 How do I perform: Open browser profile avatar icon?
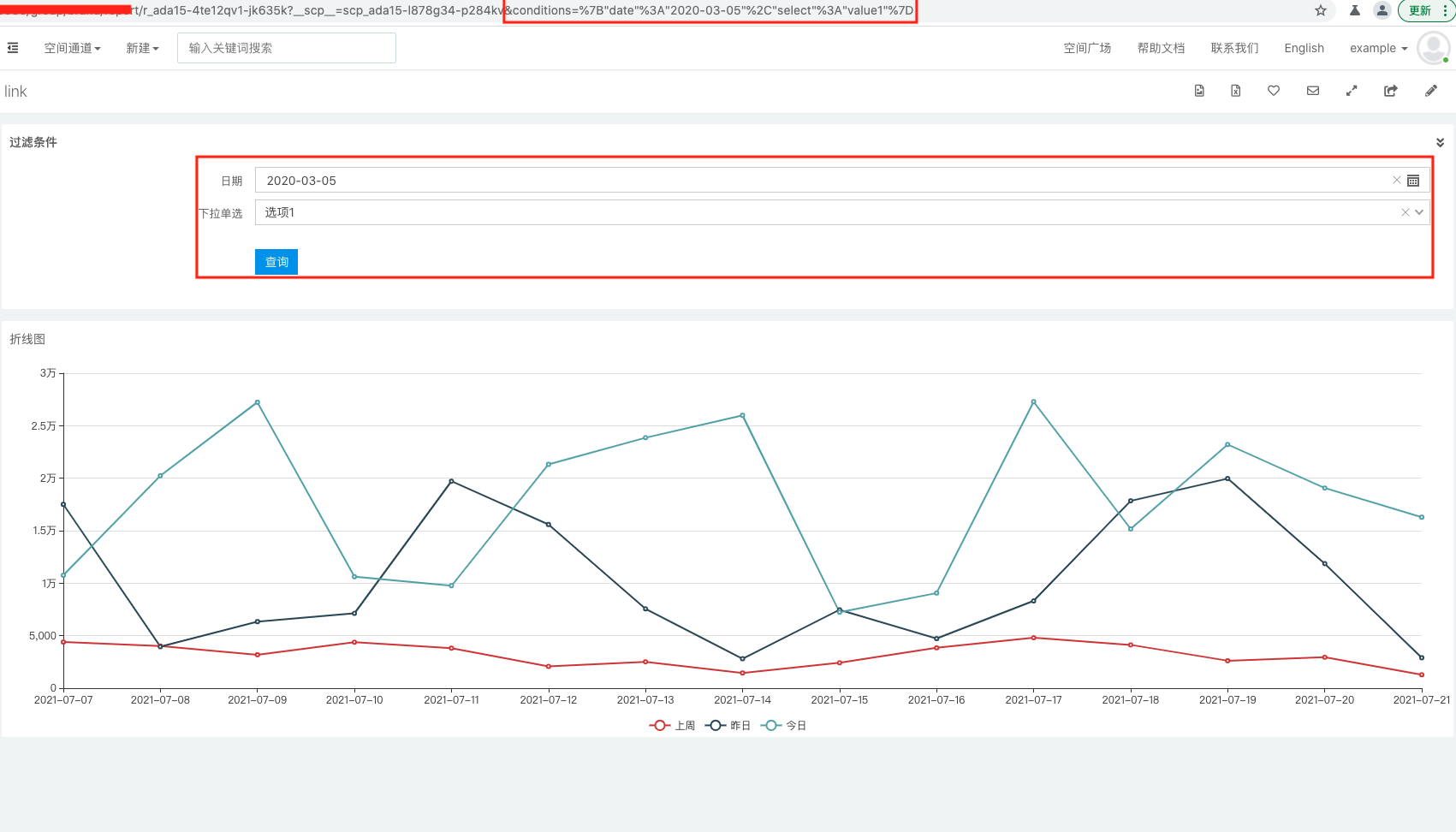pos(1382,10)
